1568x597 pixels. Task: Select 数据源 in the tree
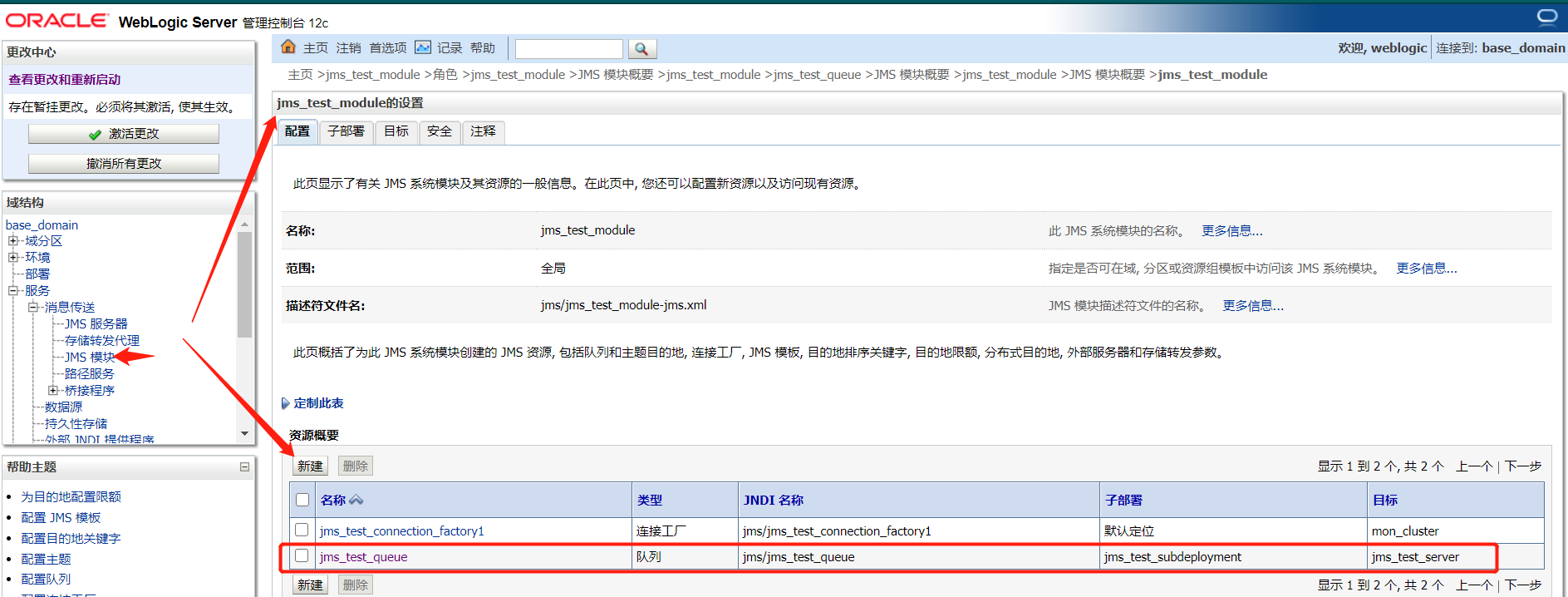point(63,407)
